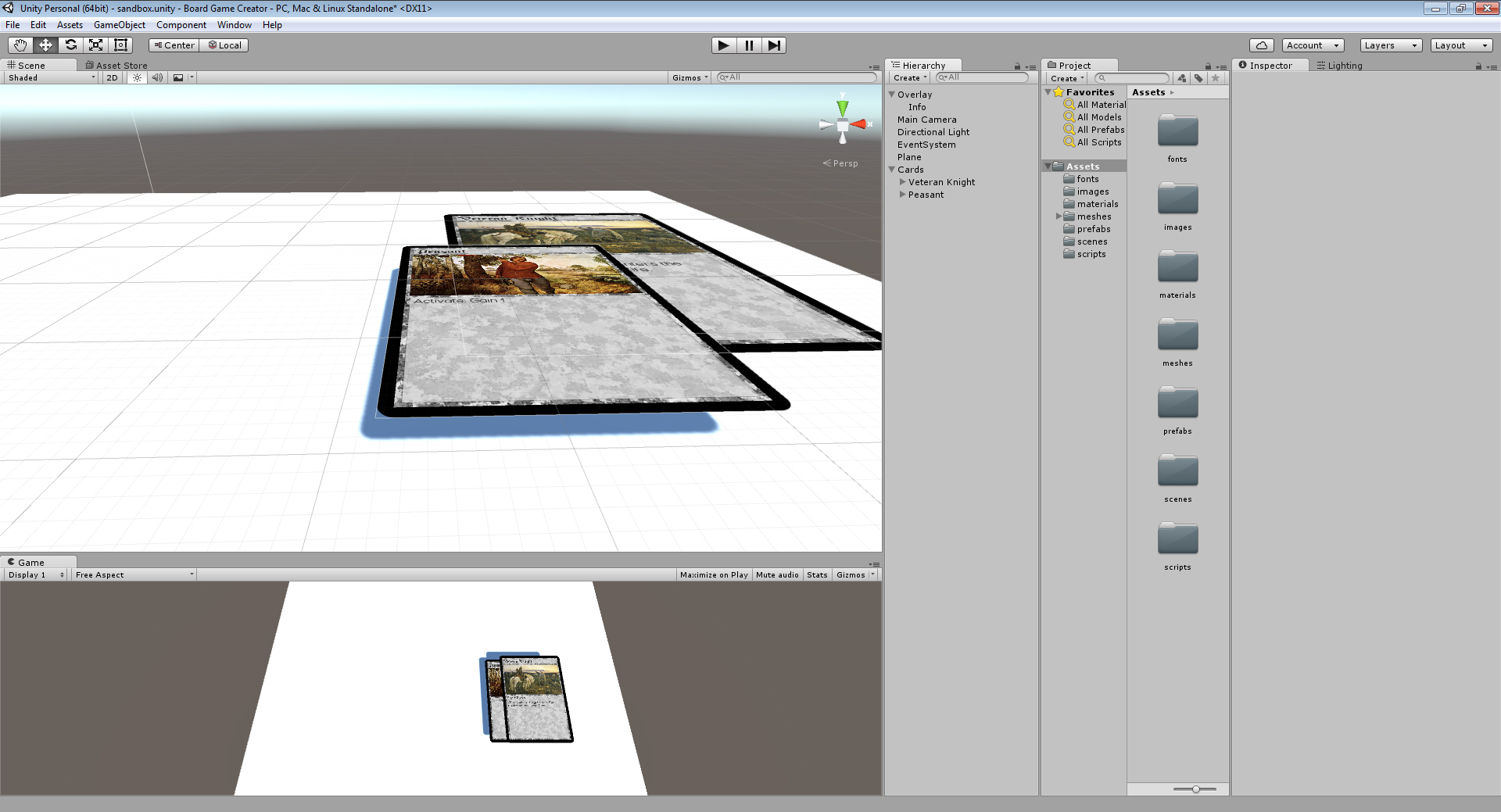Click the Hierarchy search field
Image resolution: width=1501 pixels, height=812 pixels.
983,77
